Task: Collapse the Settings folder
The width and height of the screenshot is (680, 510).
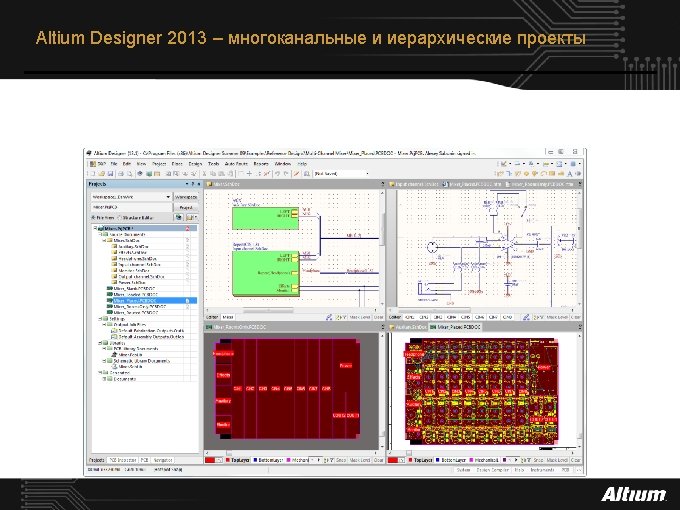Action: pyautogui.click(x=100, y=319)
